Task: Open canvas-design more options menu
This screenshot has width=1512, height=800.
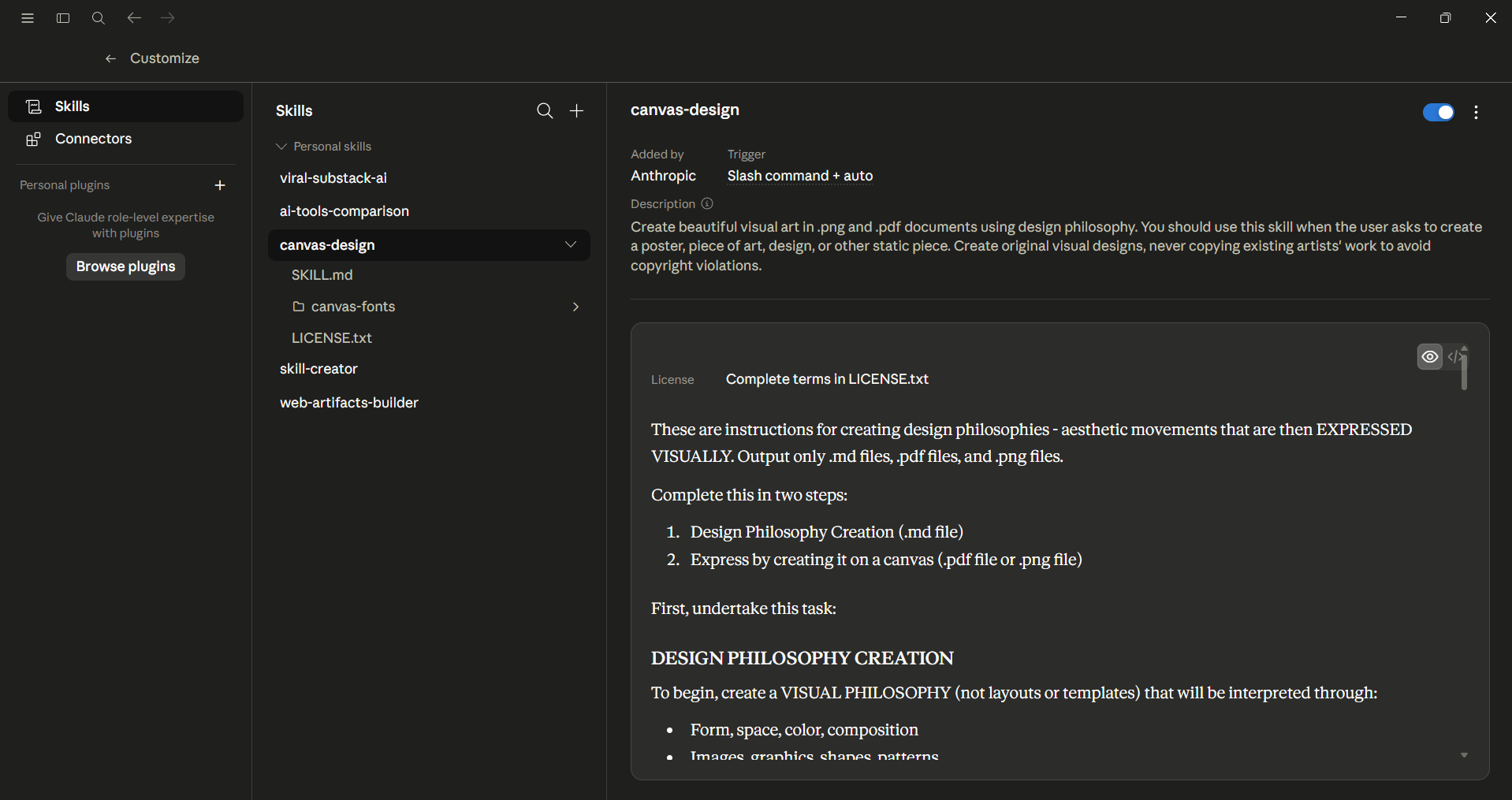Action: point(1477,113)
